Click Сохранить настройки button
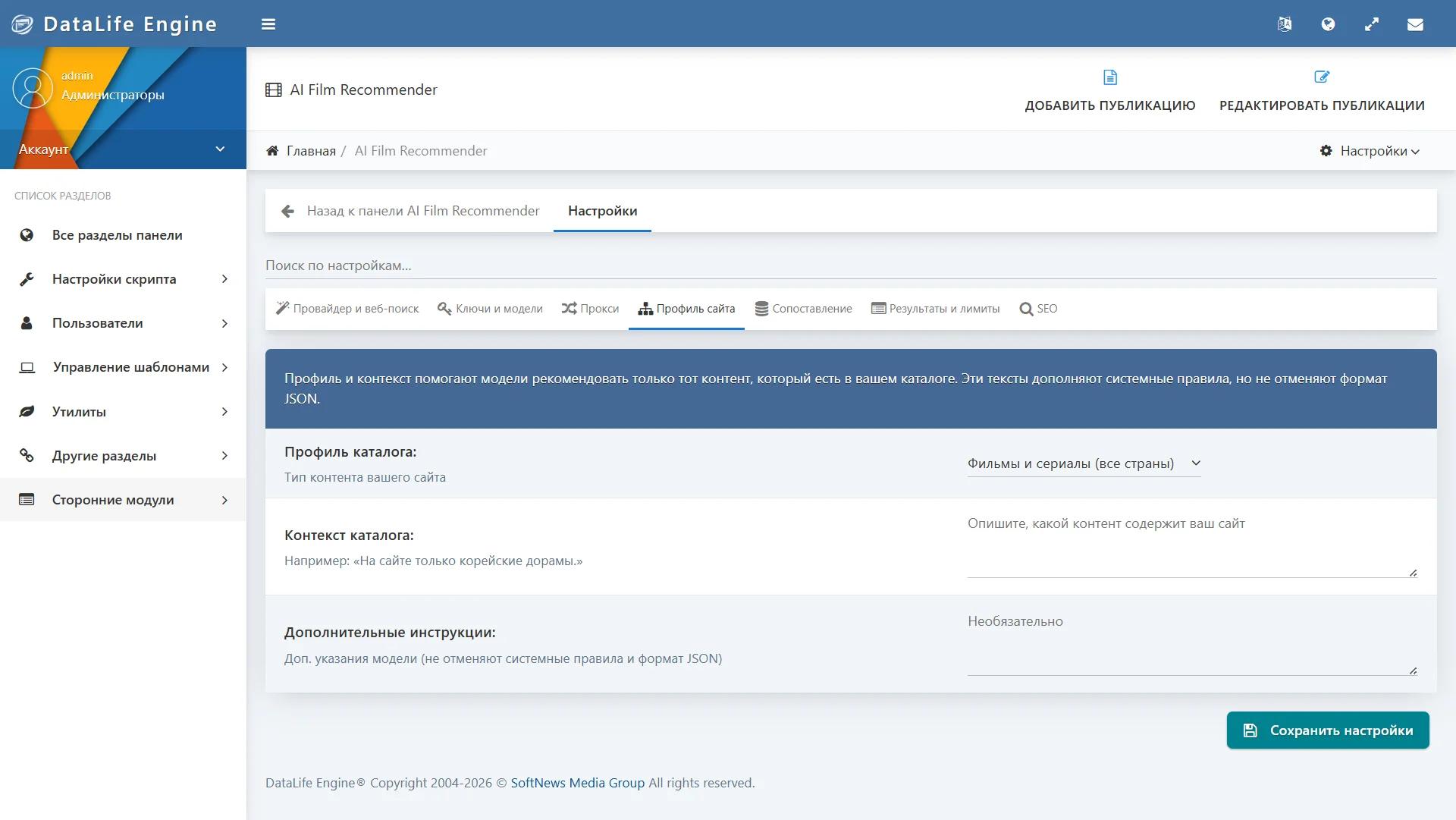 click(x=1328, y=730)
